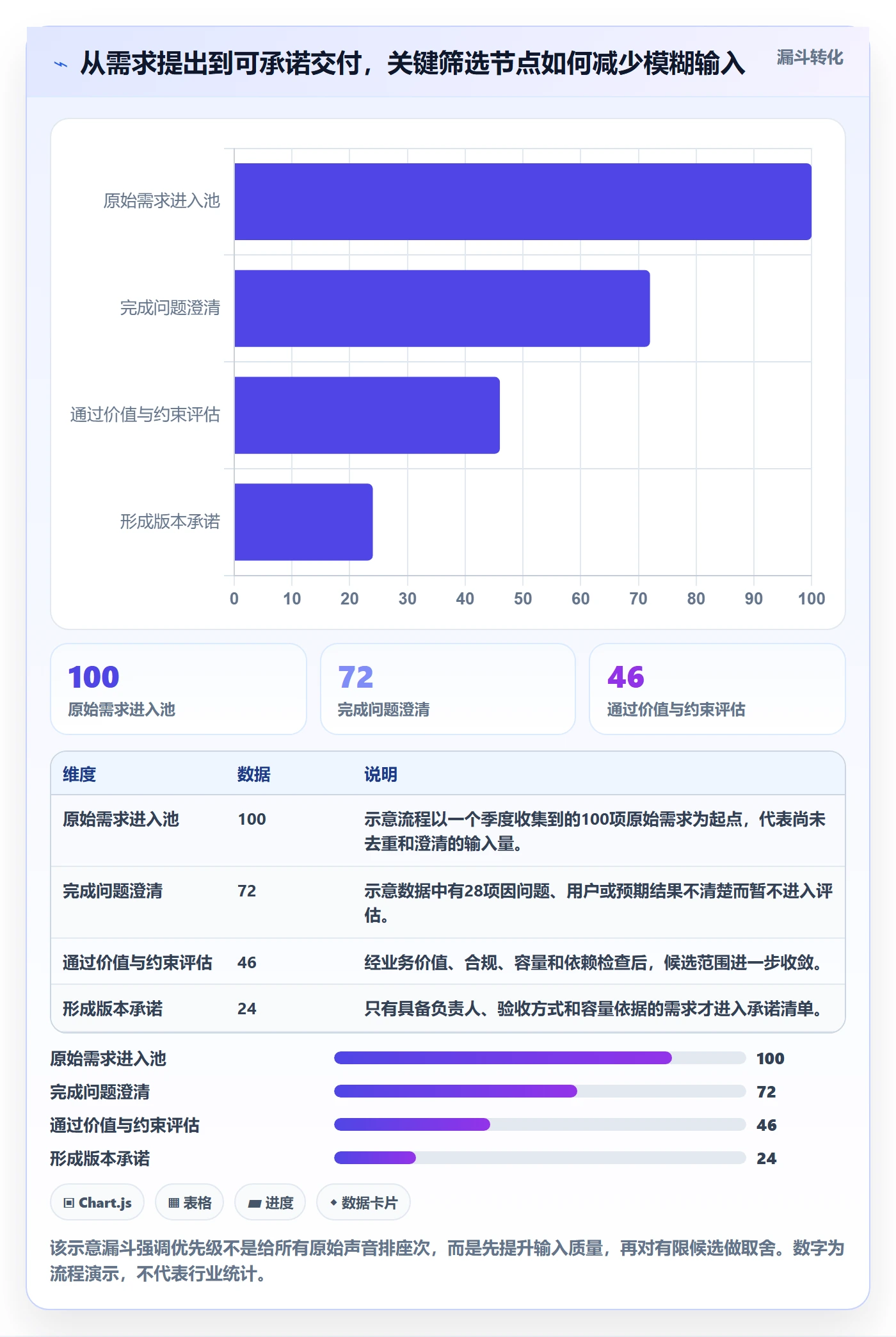Click the 完成问题澄清 progress bar

540,1091
